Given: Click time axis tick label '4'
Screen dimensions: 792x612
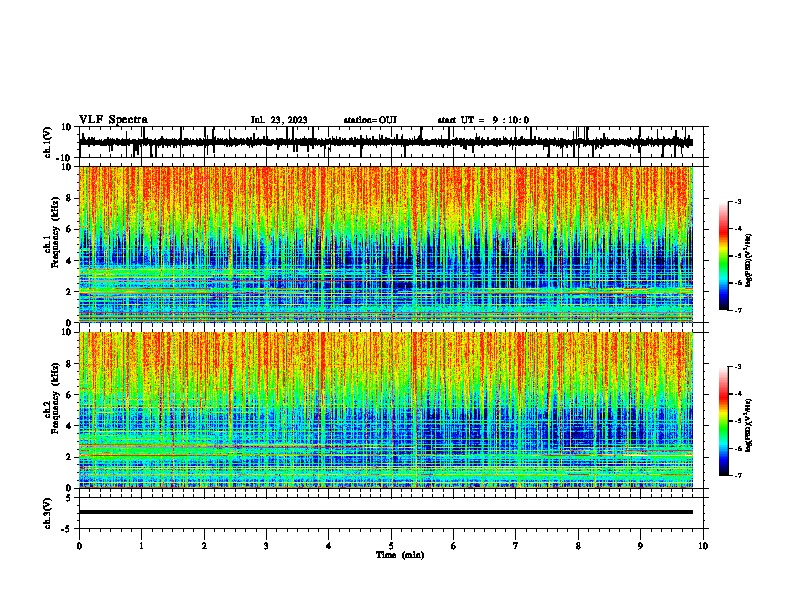Looking at the screenshot, I should [x=329, y=546].
